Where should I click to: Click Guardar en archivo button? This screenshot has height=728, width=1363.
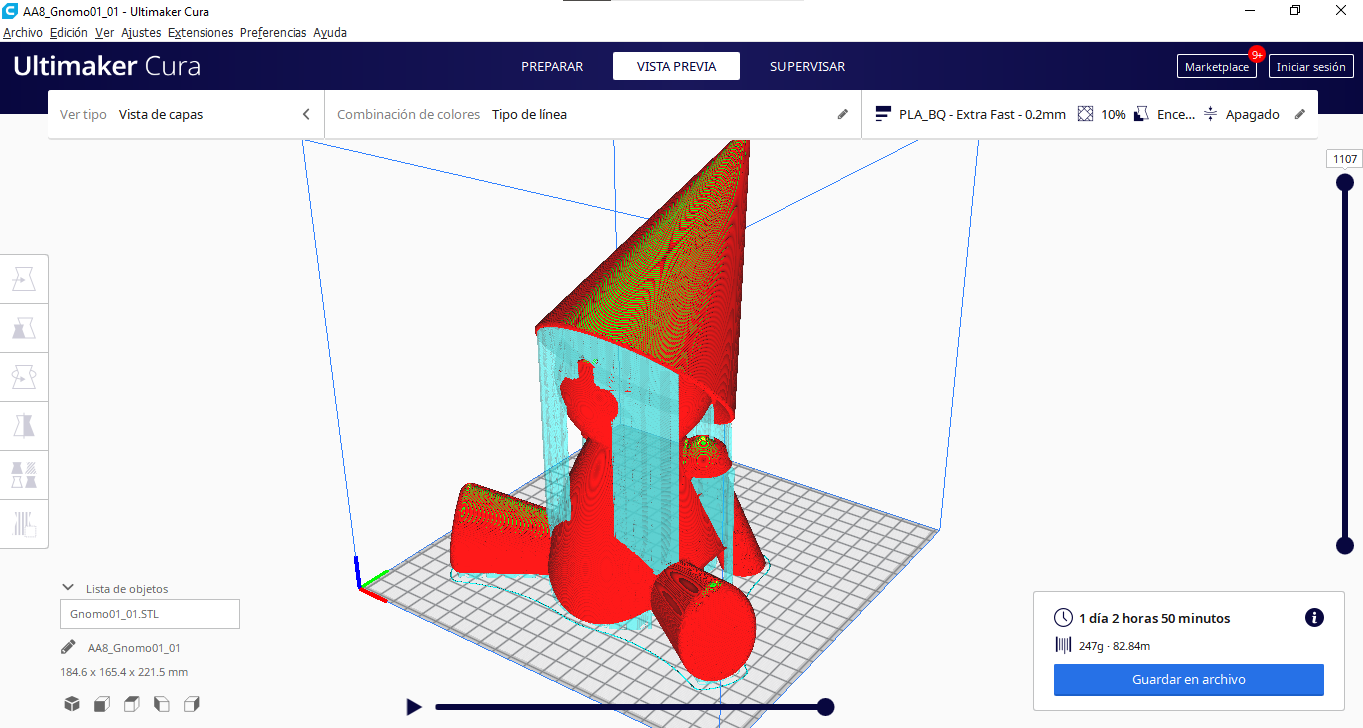pos(1189,679)
